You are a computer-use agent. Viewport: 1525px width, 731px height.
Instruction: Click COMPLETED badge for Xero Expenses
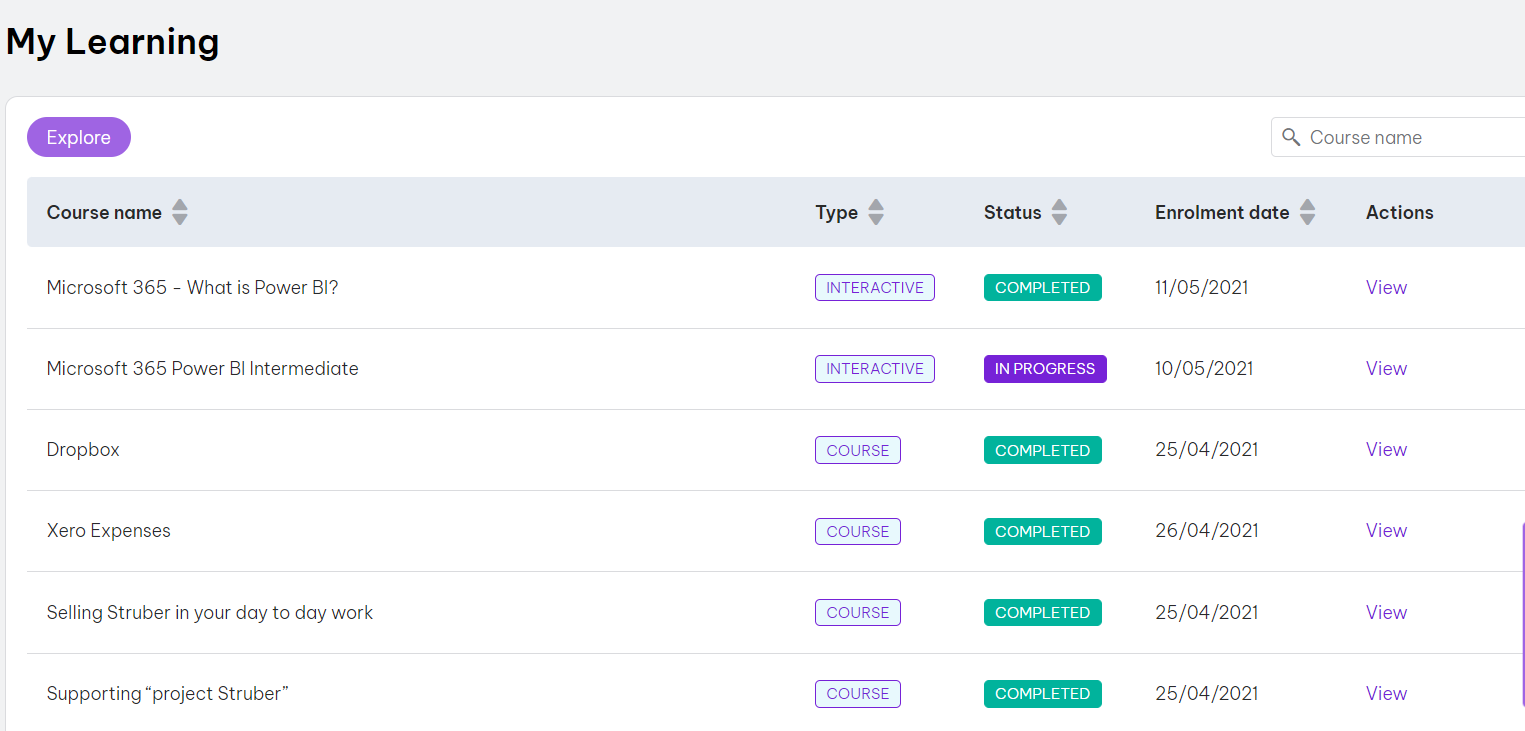(x=1042, y=531)
